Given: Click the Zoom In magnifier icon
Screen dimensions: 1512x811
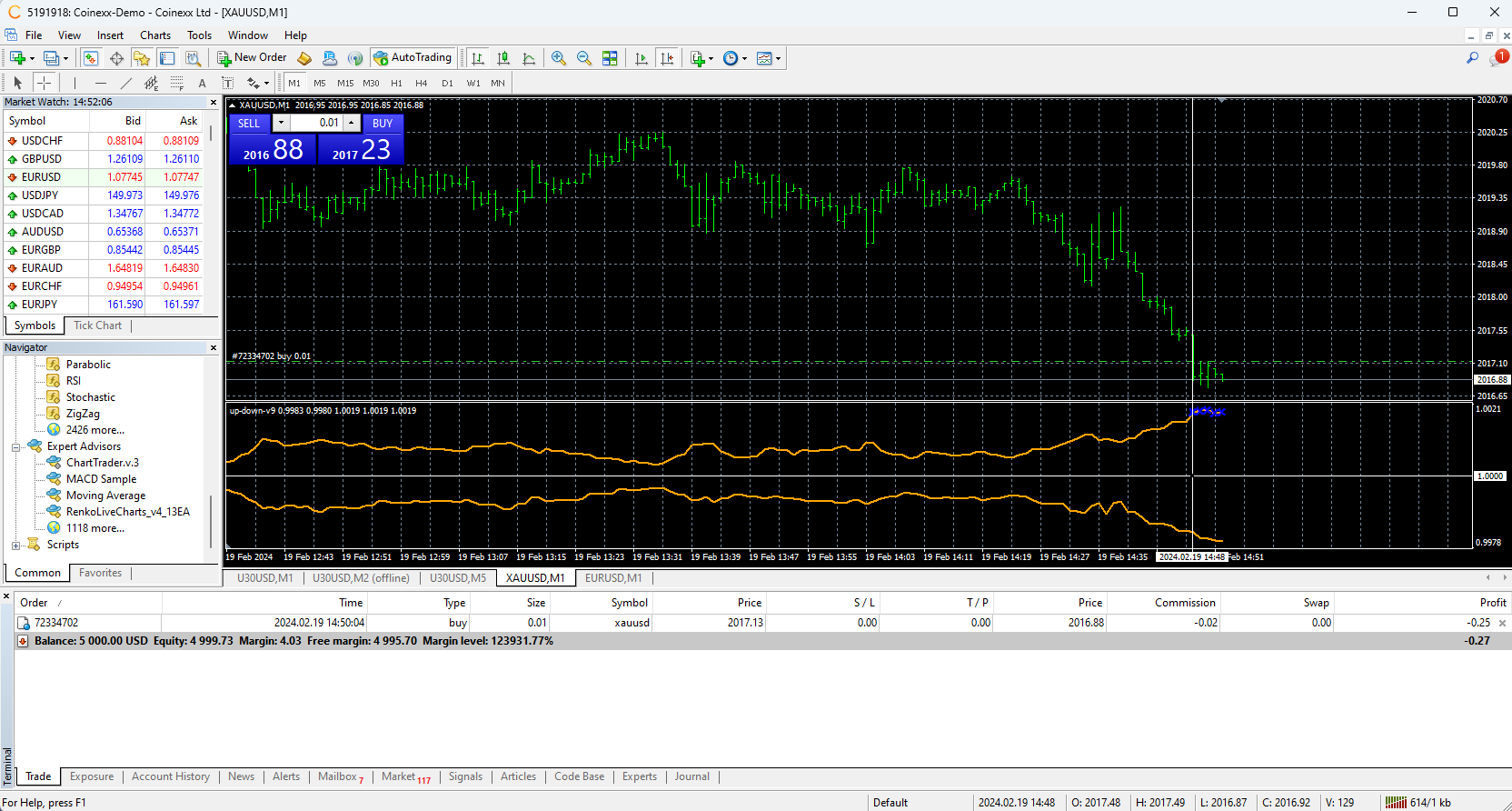Looking at the screenshot, I should 559,58.
